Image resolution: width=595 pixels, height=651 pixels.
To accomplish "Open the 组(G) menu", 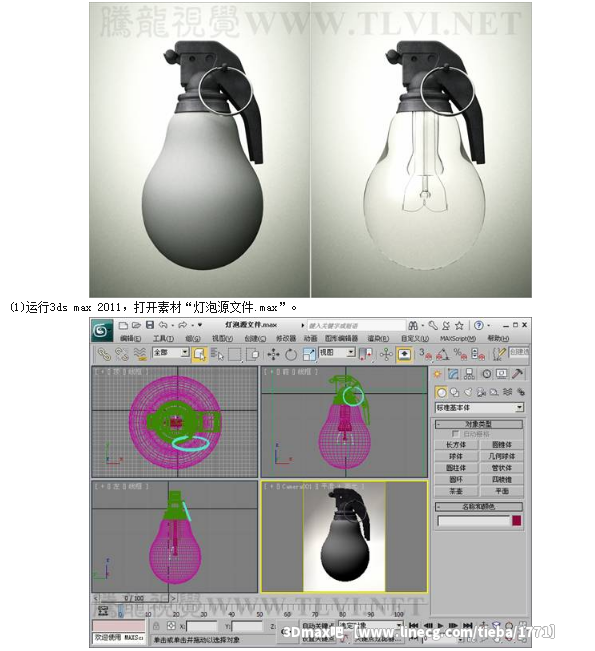I will (193, 338).
